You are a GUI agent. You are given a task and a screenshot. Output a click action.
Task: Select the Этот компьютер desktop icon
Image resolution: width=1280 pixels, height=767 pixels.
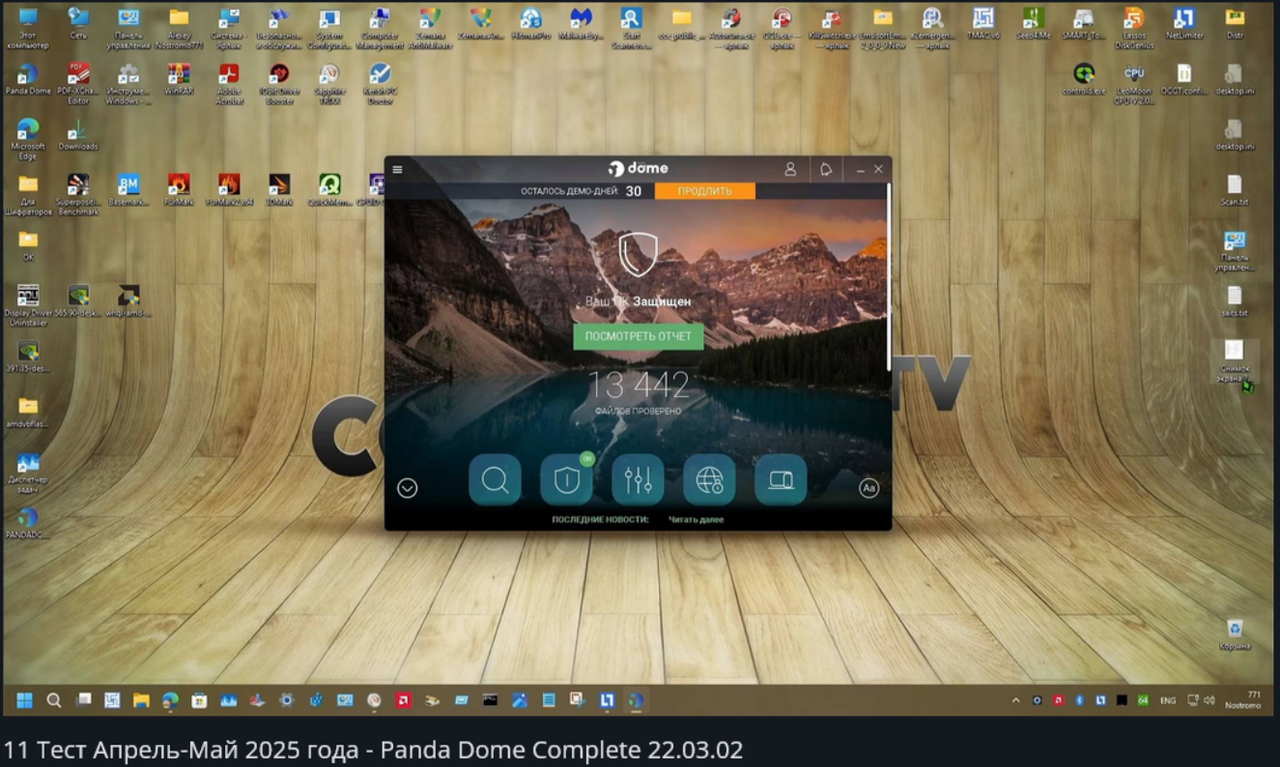[28, 28]
